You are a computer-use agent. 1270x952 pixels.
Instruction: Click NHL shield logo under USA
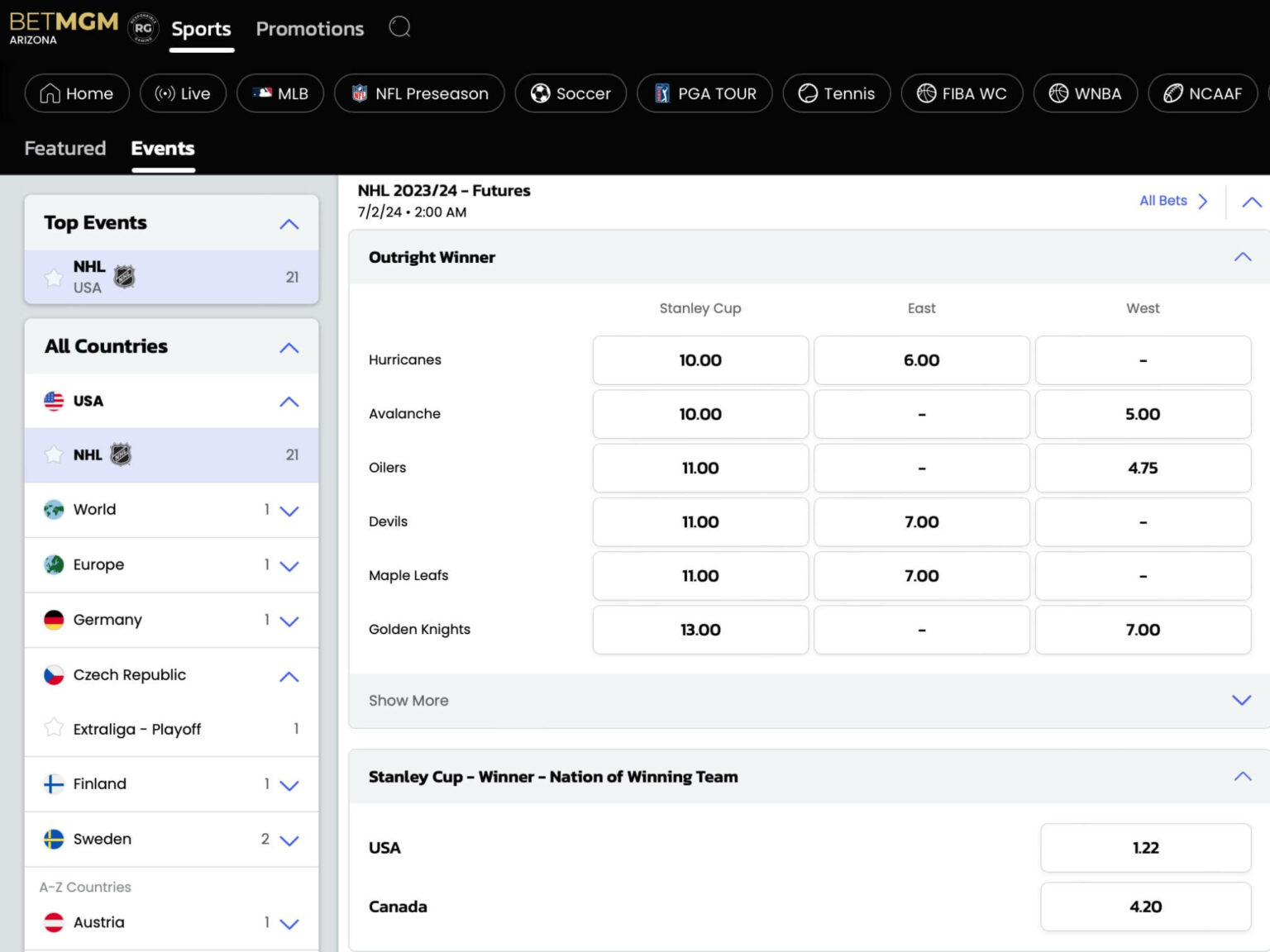(121, 455)
